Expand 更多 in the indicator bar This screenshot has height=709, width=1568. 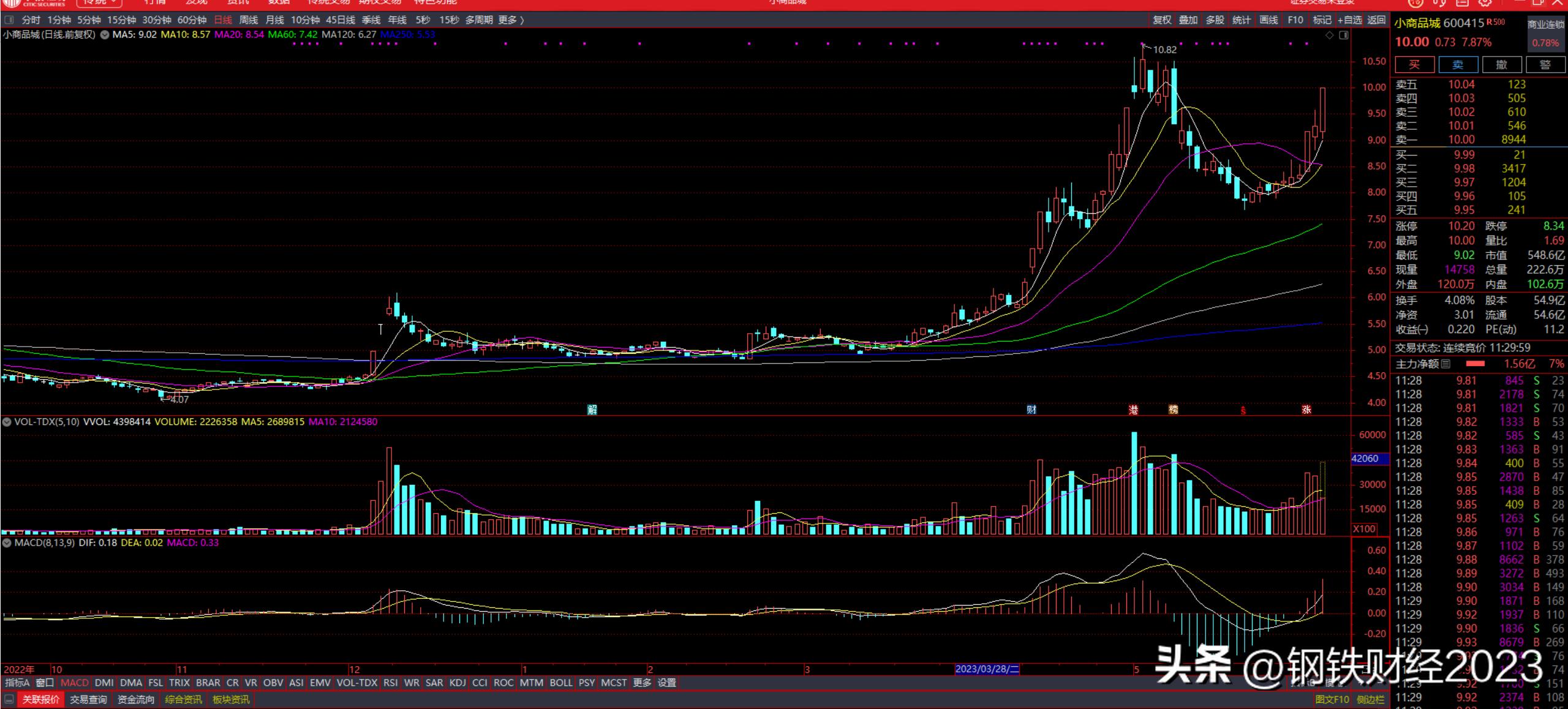(642, 683)
